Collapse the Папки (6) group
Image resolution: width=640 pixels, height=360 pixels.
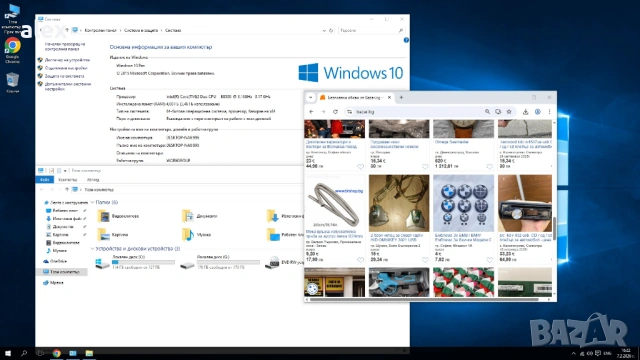pos(92,202)
